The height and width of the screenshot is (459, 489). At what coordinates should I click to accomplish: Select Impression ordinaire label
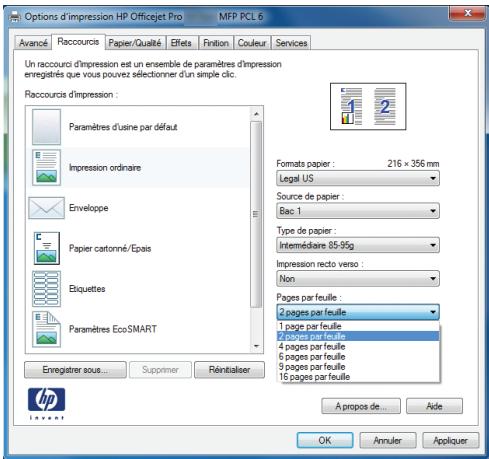(x=105, y=167)
